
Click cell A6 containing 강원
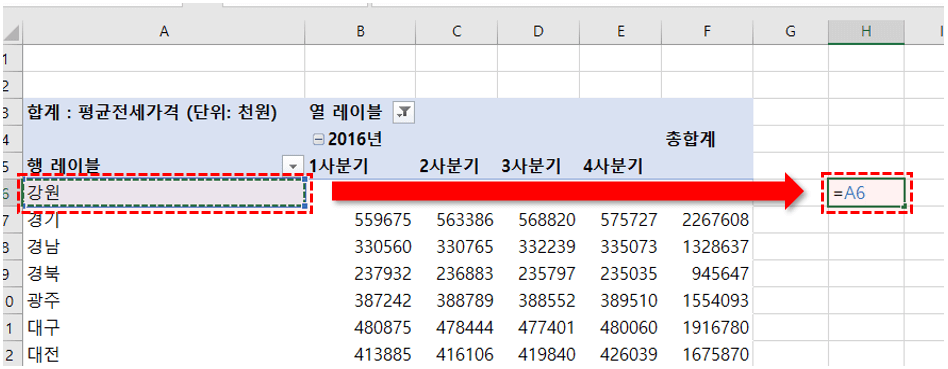[x=164, y=193]
